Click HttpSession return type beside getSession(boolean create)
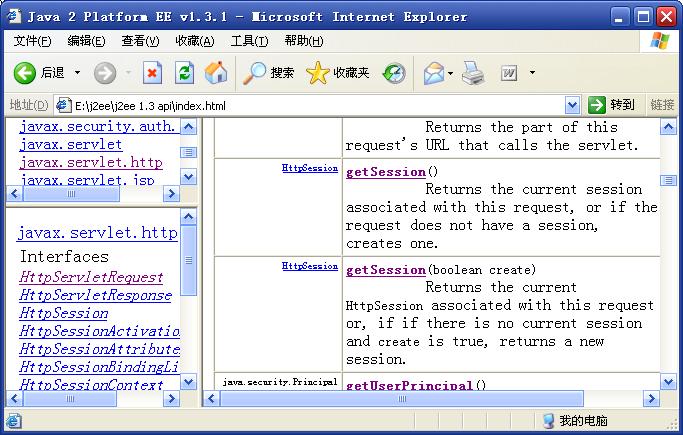The height and width of the screenshot is (435, 683). coord(310,266)
